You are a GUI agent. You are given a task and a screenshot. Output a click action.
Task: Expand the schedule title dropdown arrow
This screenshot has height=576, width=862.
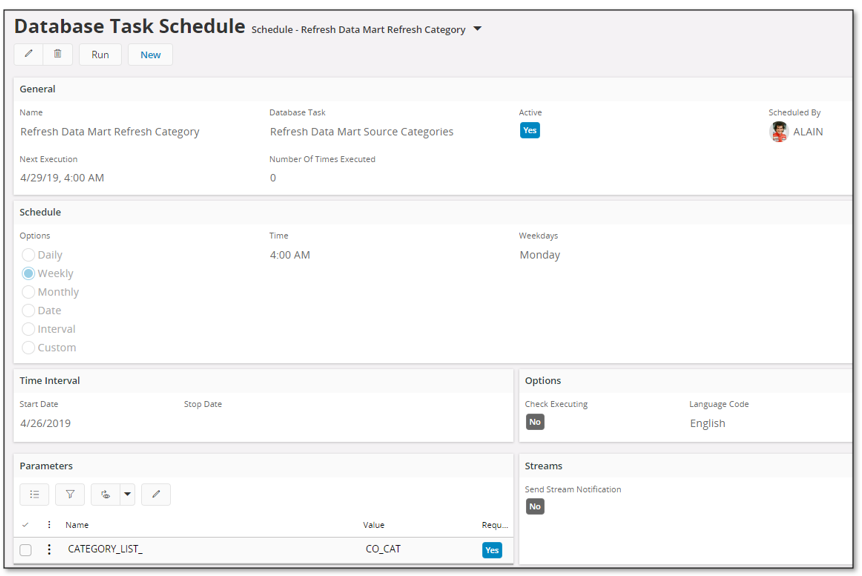pos(477,29)
